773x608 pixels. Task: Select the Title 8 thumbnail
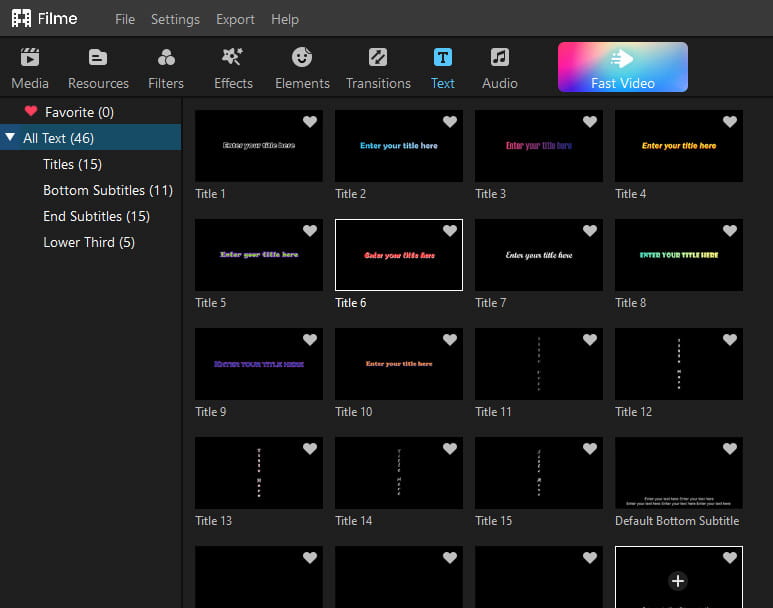click(x=678, y=255)
